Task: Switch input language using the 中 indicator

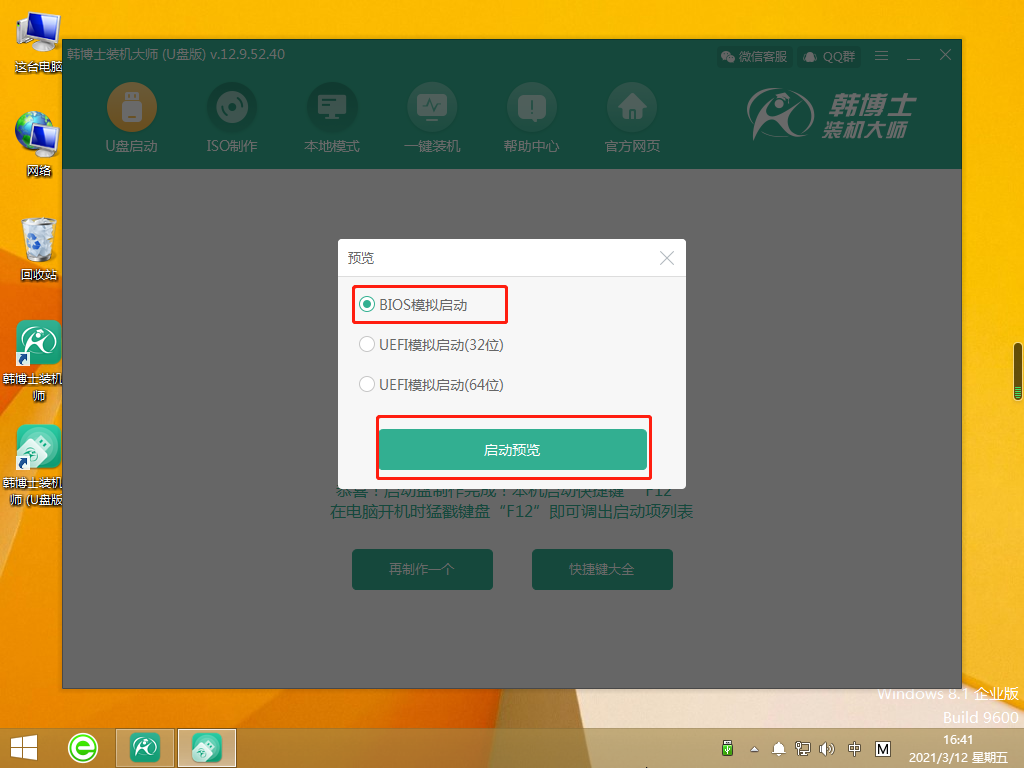Action: tap(855, 747)
